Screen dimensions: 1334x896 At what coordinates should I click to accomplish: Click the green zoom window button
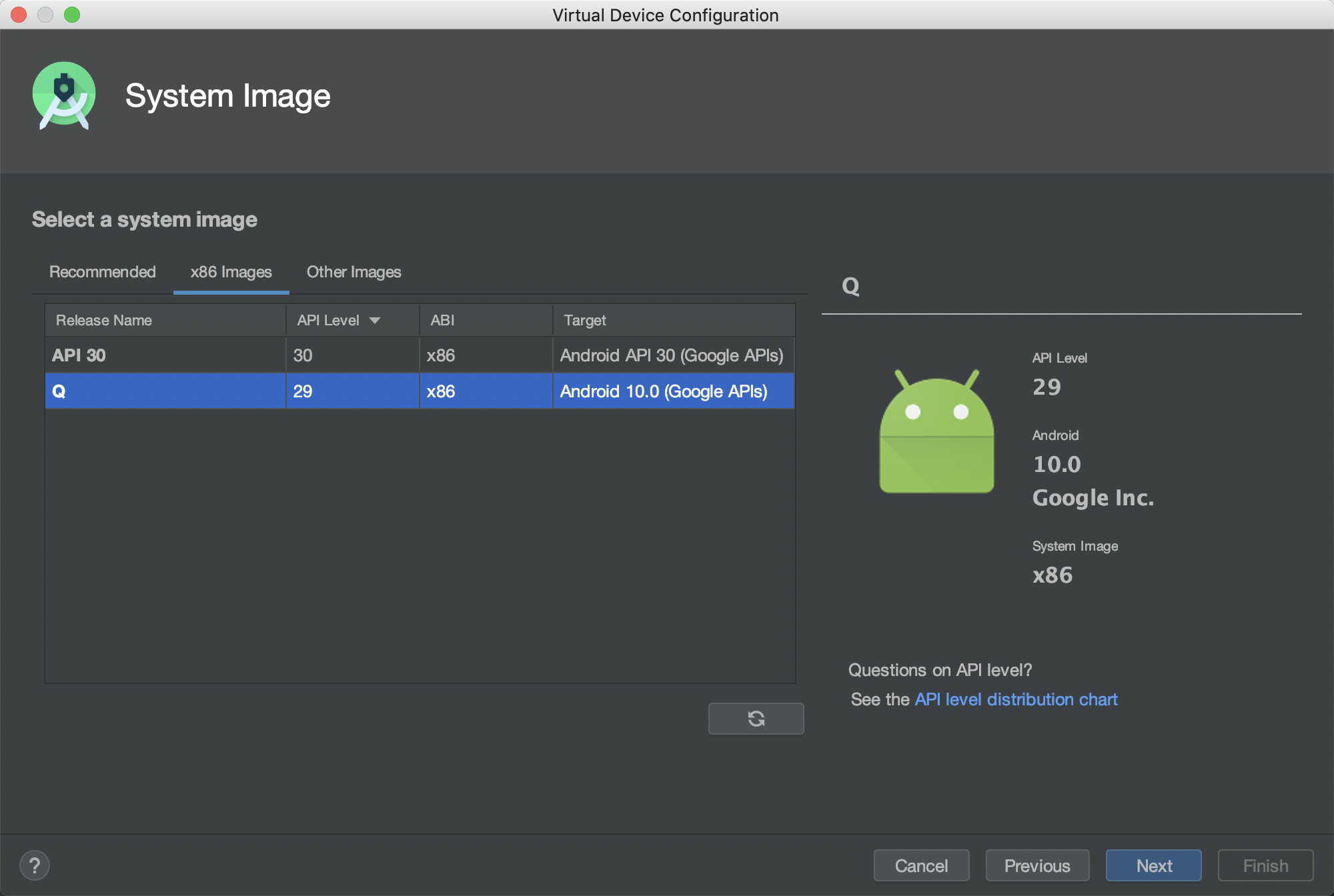pyautogui.click(x=72, y=15)
